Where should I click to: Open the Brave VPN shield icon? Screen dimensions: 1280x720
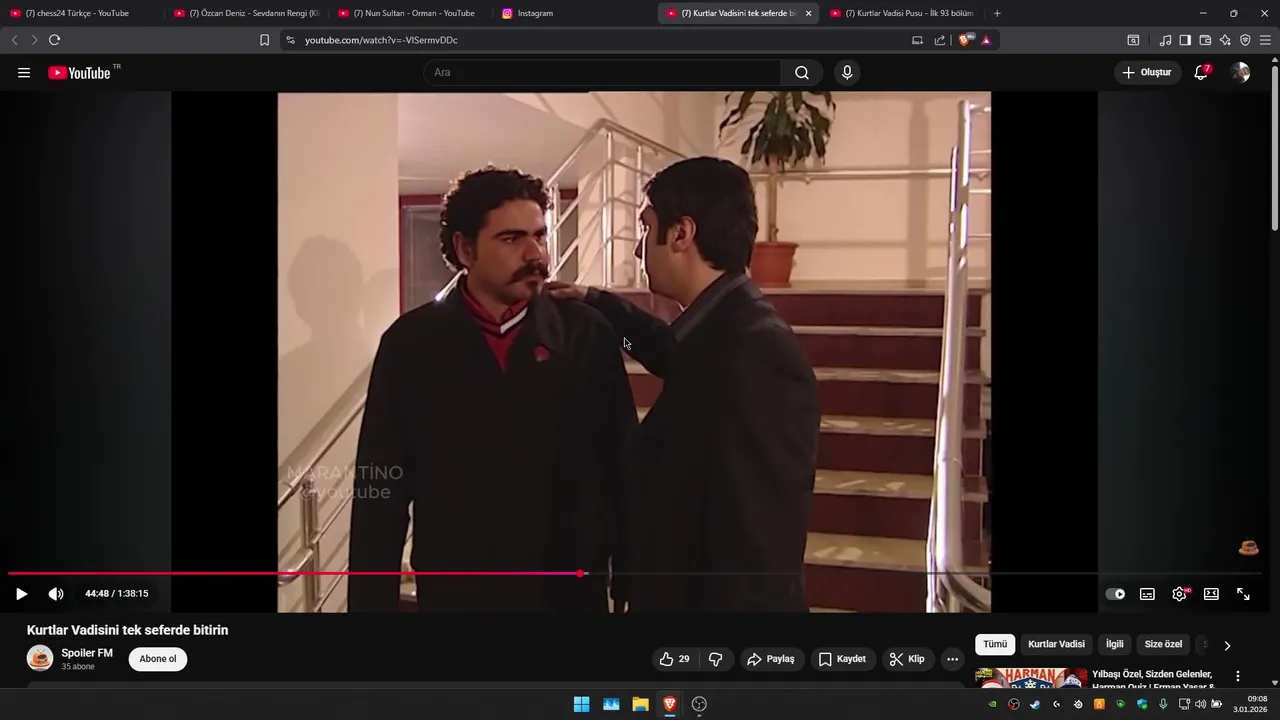coord(1245,40)
